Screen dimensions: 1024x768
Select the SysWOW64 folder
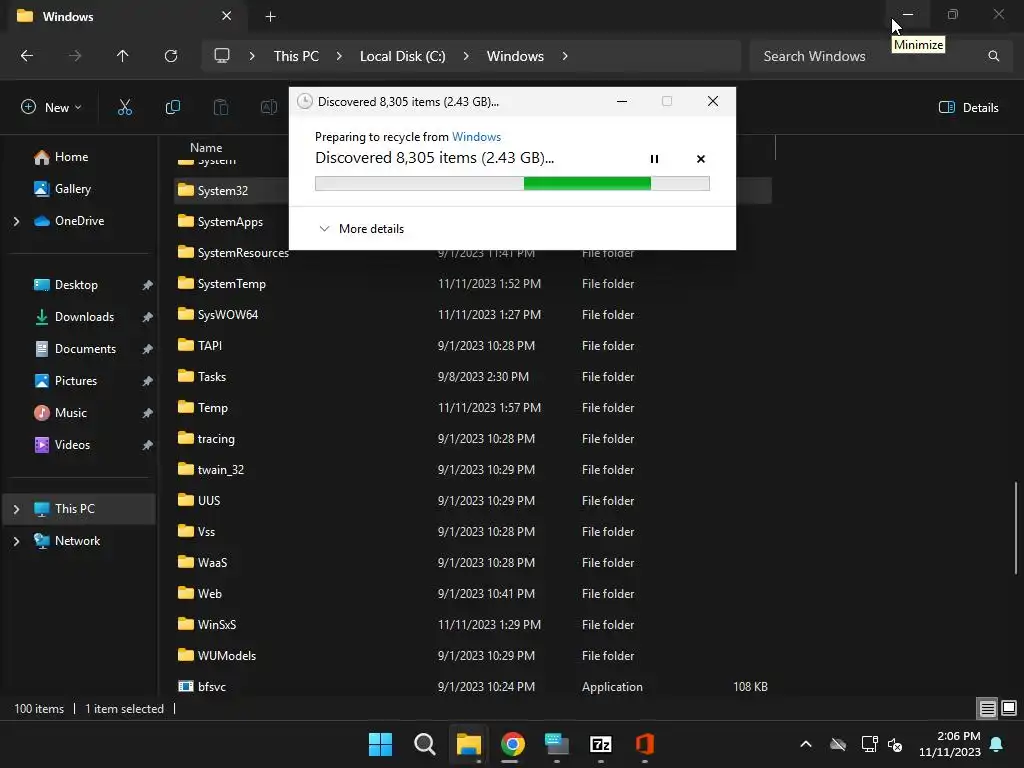(x=473, y=315)
